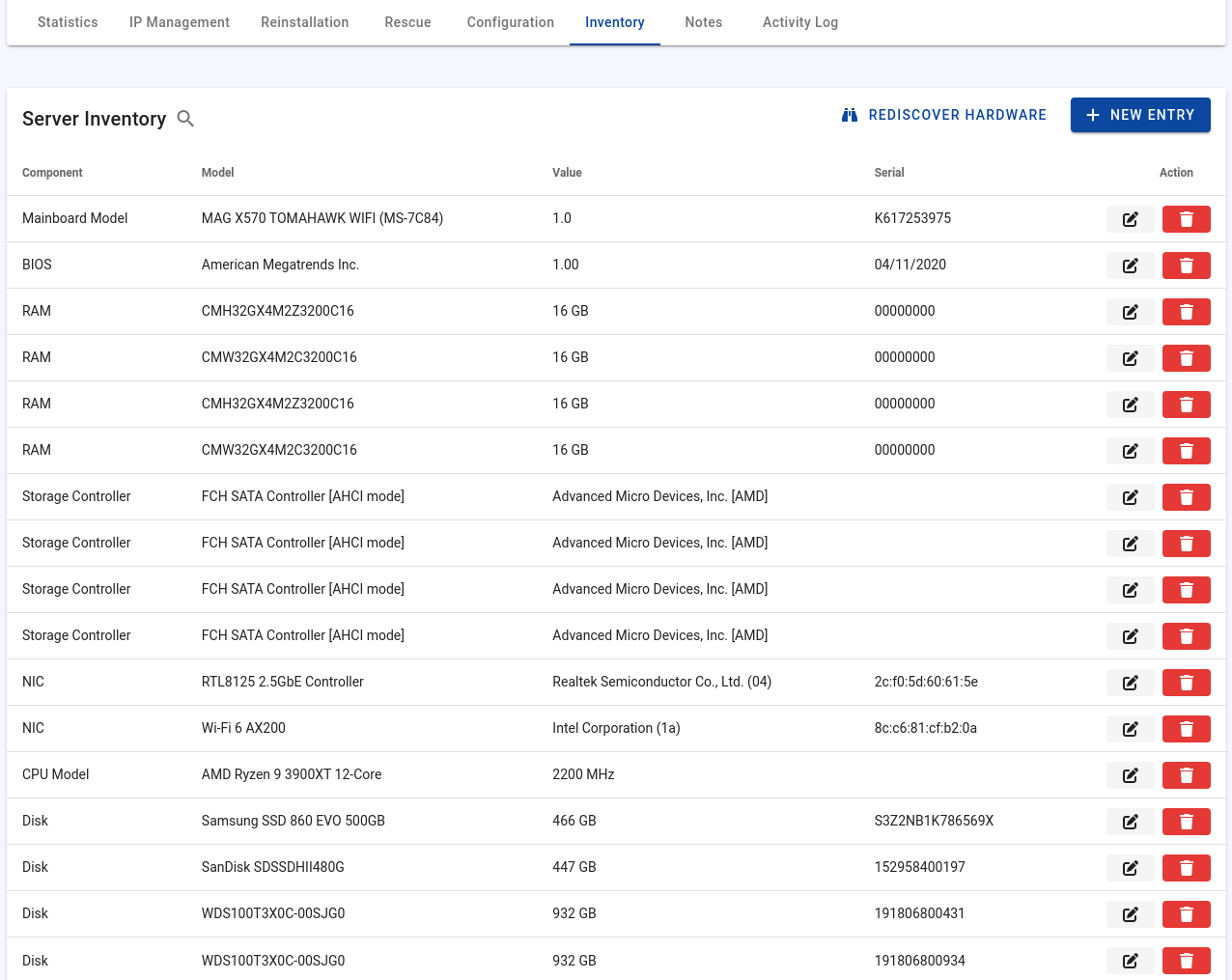
Task: Select the Realtek Semiconductor Co., Ltd. (04) cell
Action: 662,682
